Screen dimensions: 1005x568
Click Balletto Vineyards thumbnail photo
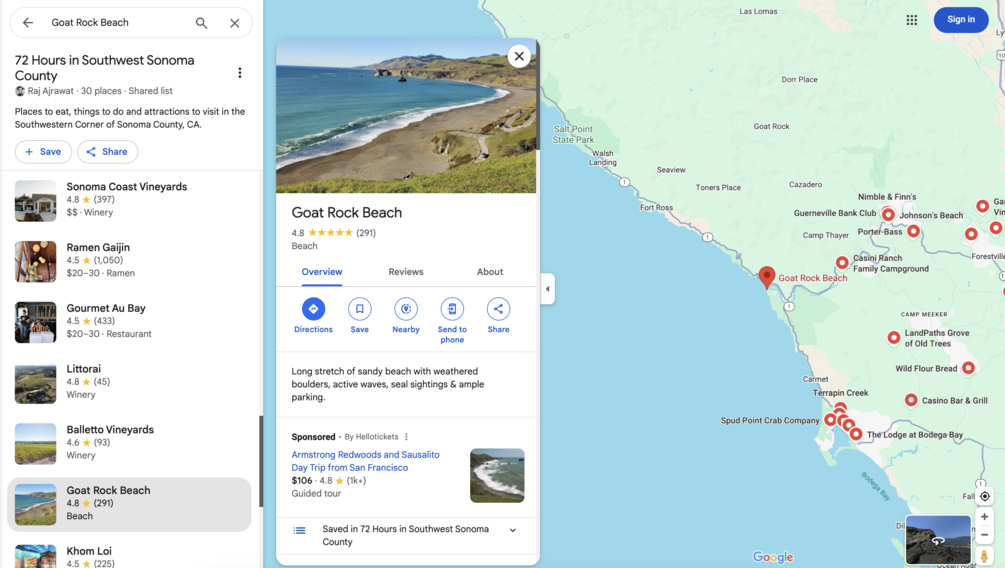[35, 444]
